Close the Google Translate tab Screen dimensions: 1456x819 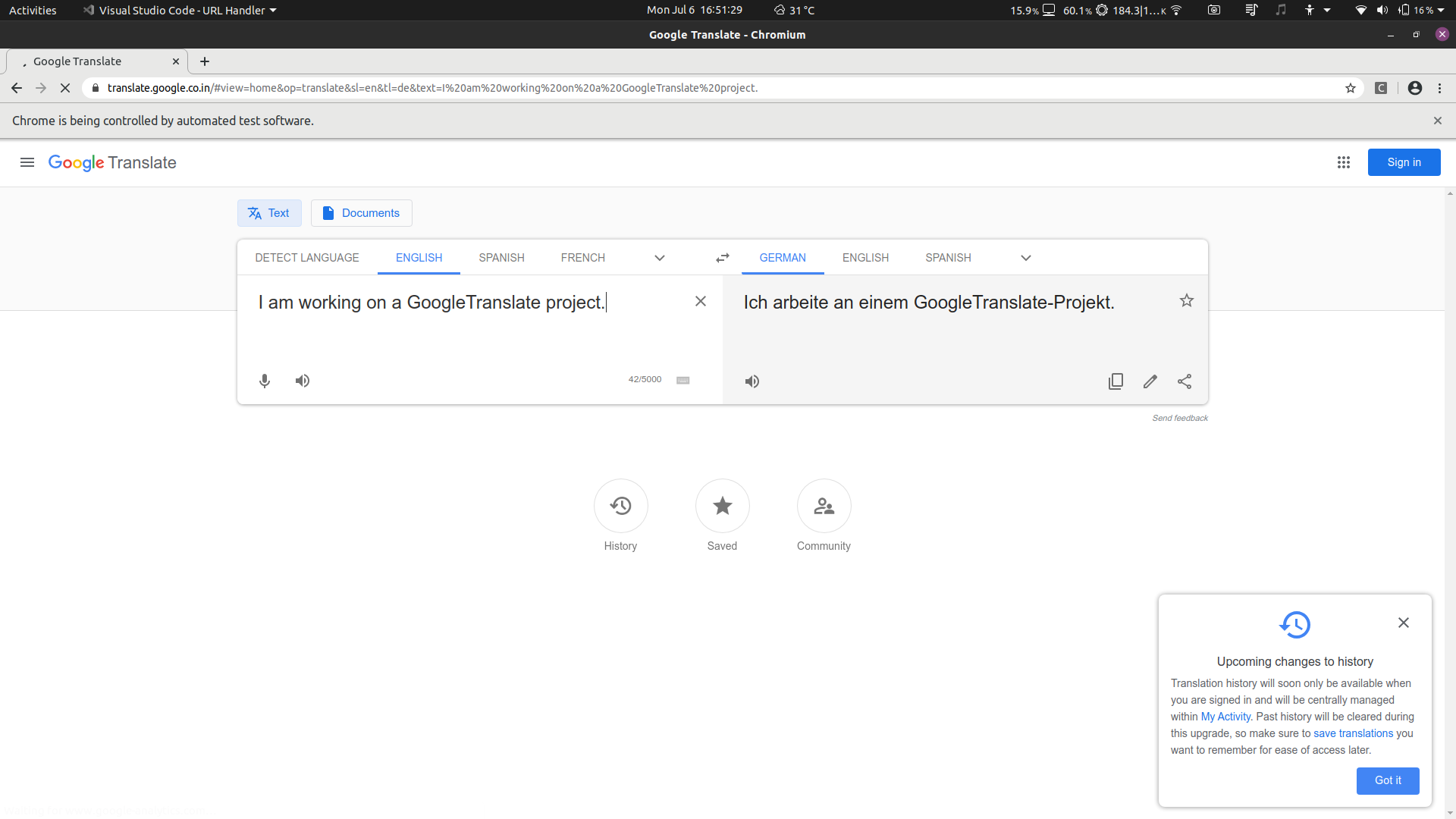click(x=176, y=61)
